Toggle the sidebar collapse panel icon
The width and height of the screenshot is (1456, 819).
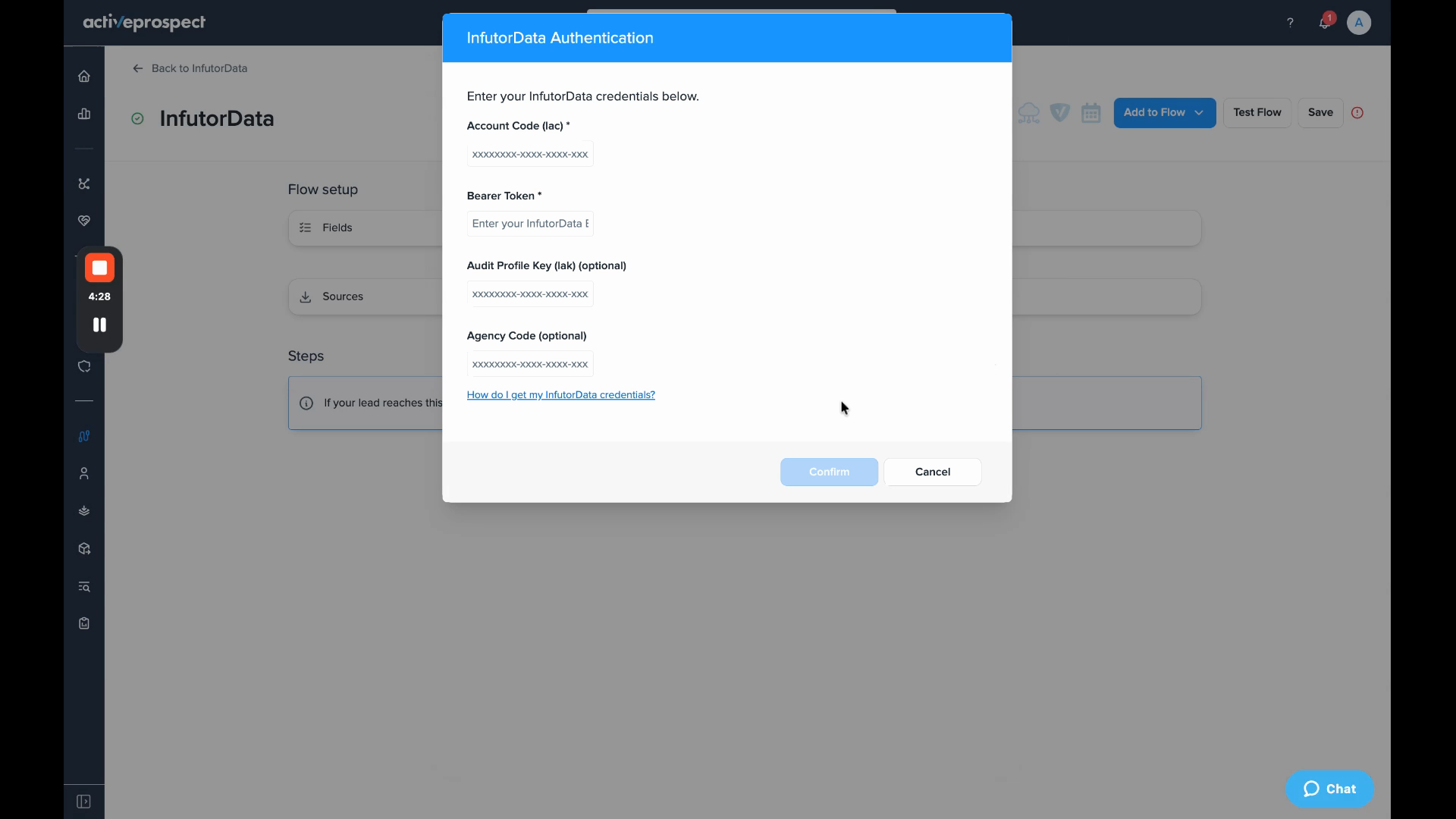(84, 802)
